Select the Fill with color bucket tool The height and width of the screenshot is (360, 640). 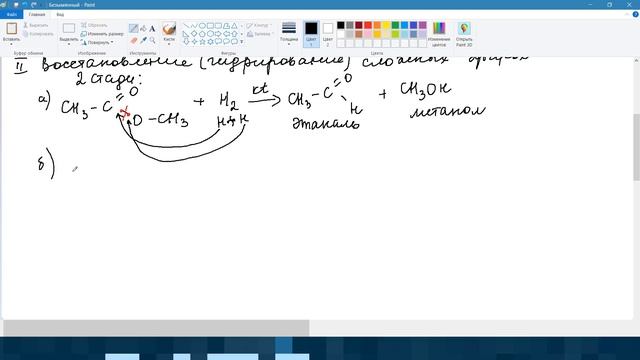click(143, 29)
